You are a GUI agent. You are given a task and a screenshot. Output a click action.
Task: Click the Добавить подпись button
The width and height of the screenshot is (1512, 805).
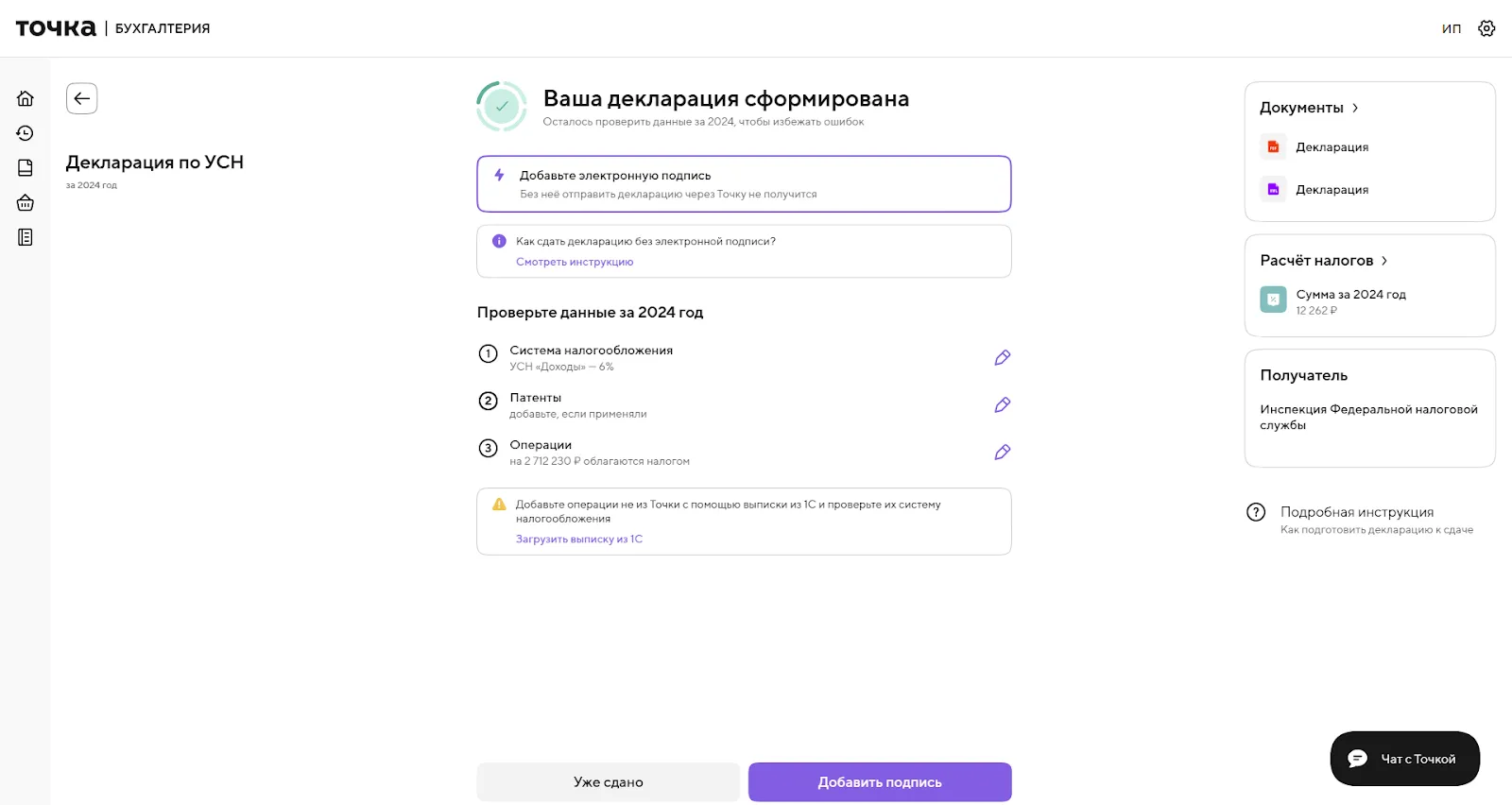[880, 782]
